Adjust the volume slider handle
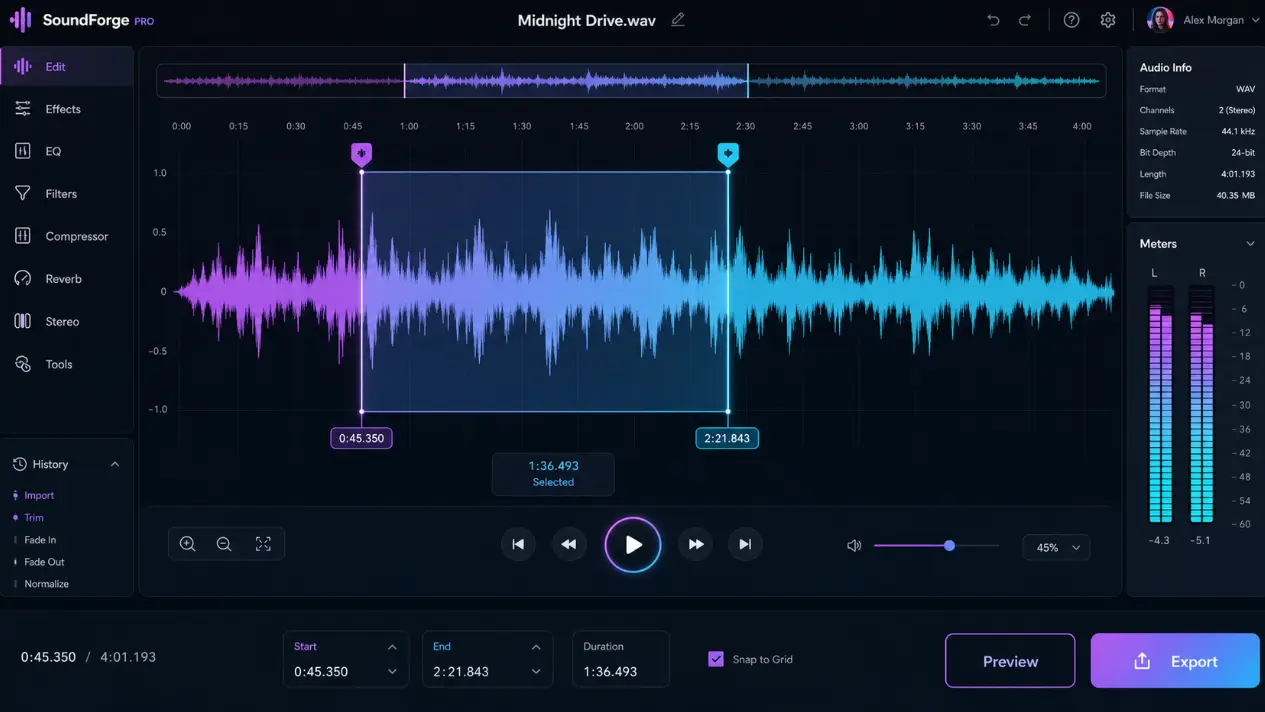This screenshot has width=1265, height=712. pyautogui.click(x=949, y=546)
